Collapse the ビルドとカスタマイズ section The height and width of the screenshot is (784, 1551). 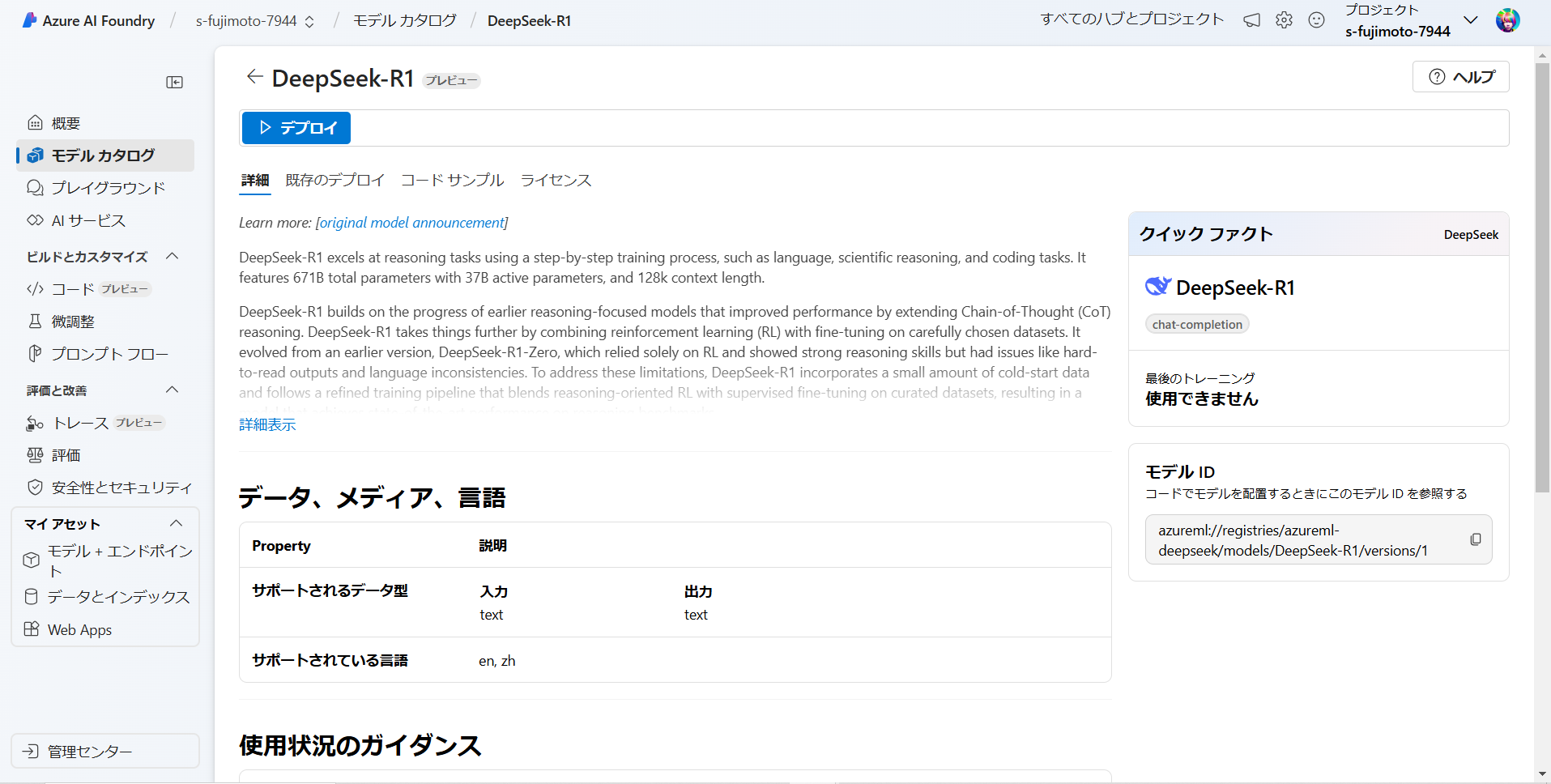point(172,256)
